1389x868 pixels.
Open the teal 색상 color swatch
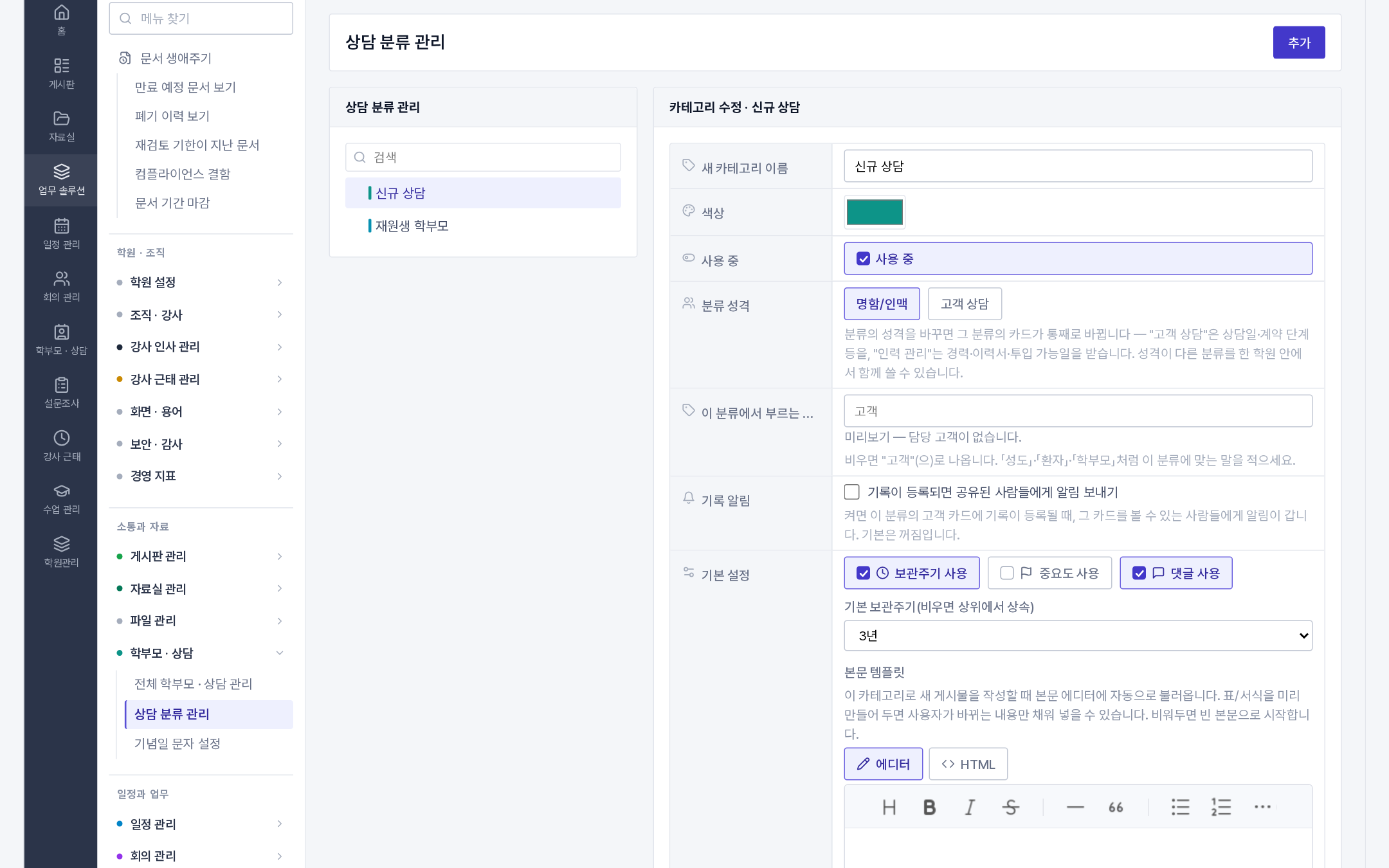click(875, 212)
